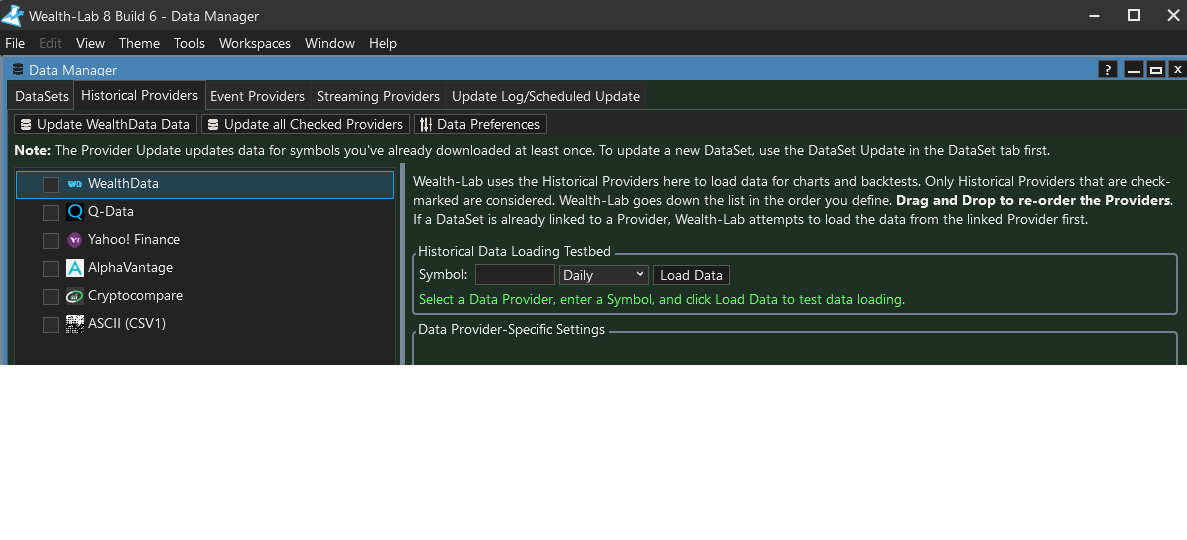The height and width of the screenshot is (540, 1187).
Task: Click the Q-Data provider icon
Action: tap(75, 212)
